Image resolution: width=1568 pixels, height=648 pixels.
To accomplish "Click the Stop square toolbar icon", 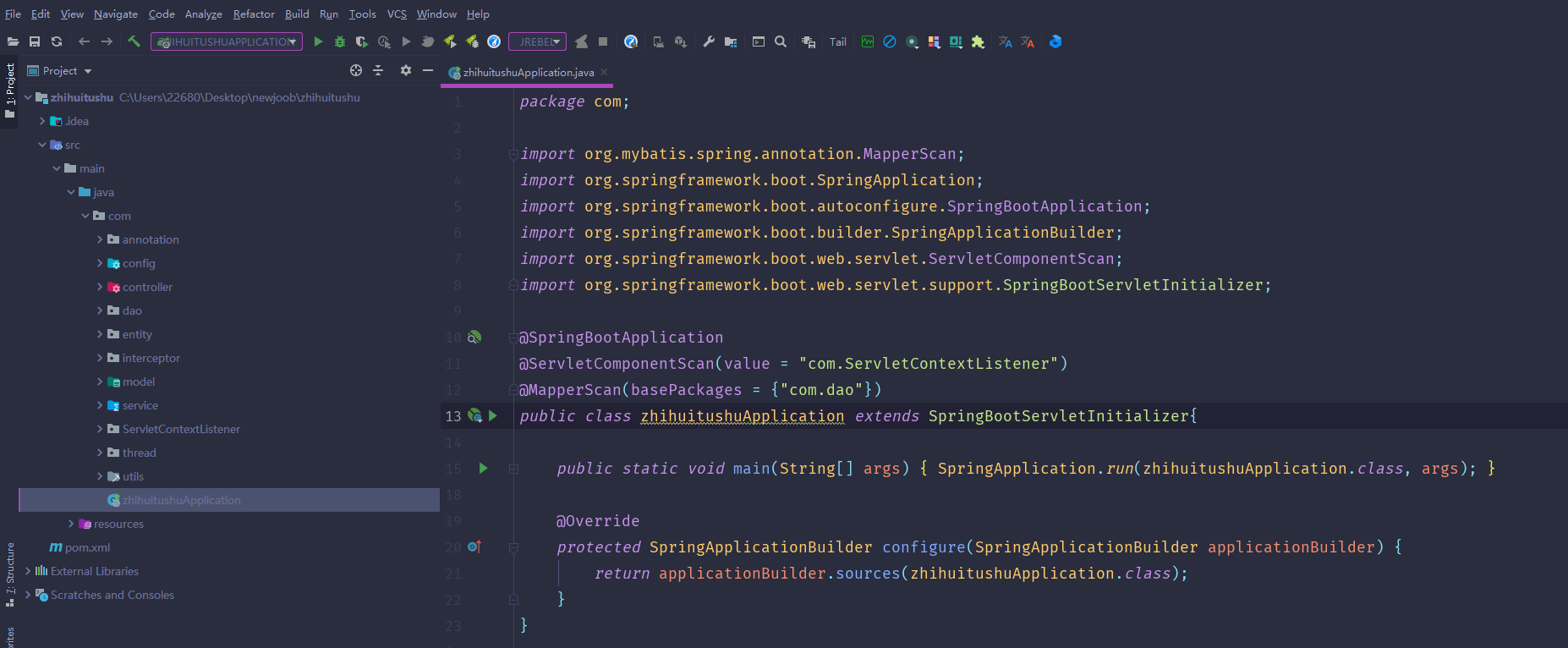I will point(603,41).
